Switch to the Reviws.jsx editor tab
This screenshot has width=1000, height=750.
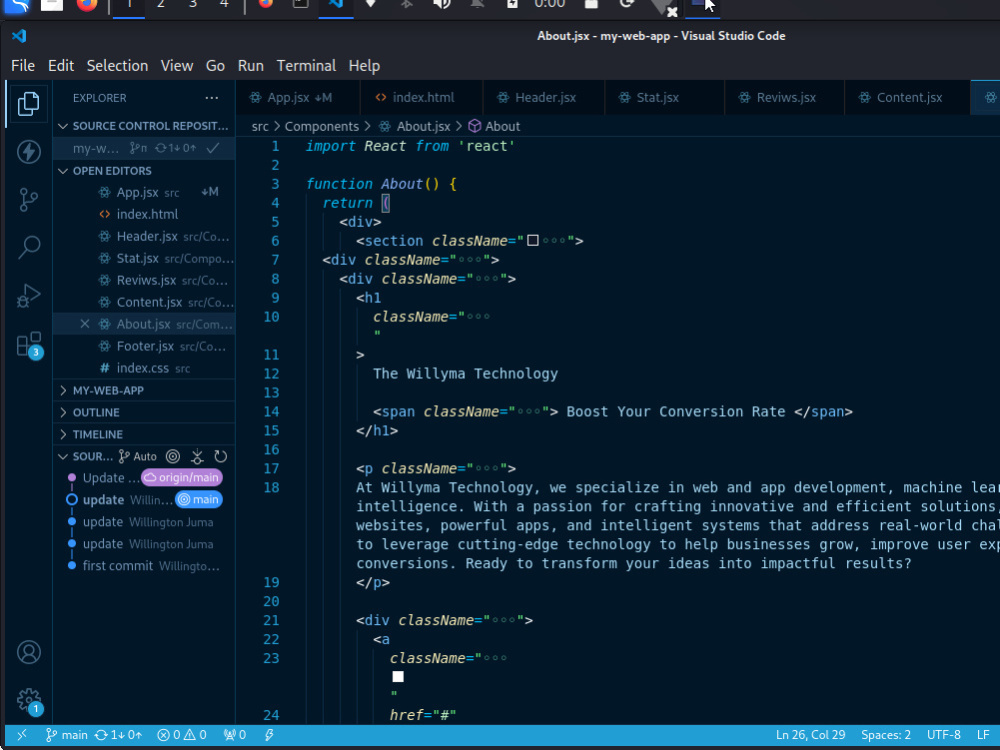pyautogui.click(x=784, y=98)
